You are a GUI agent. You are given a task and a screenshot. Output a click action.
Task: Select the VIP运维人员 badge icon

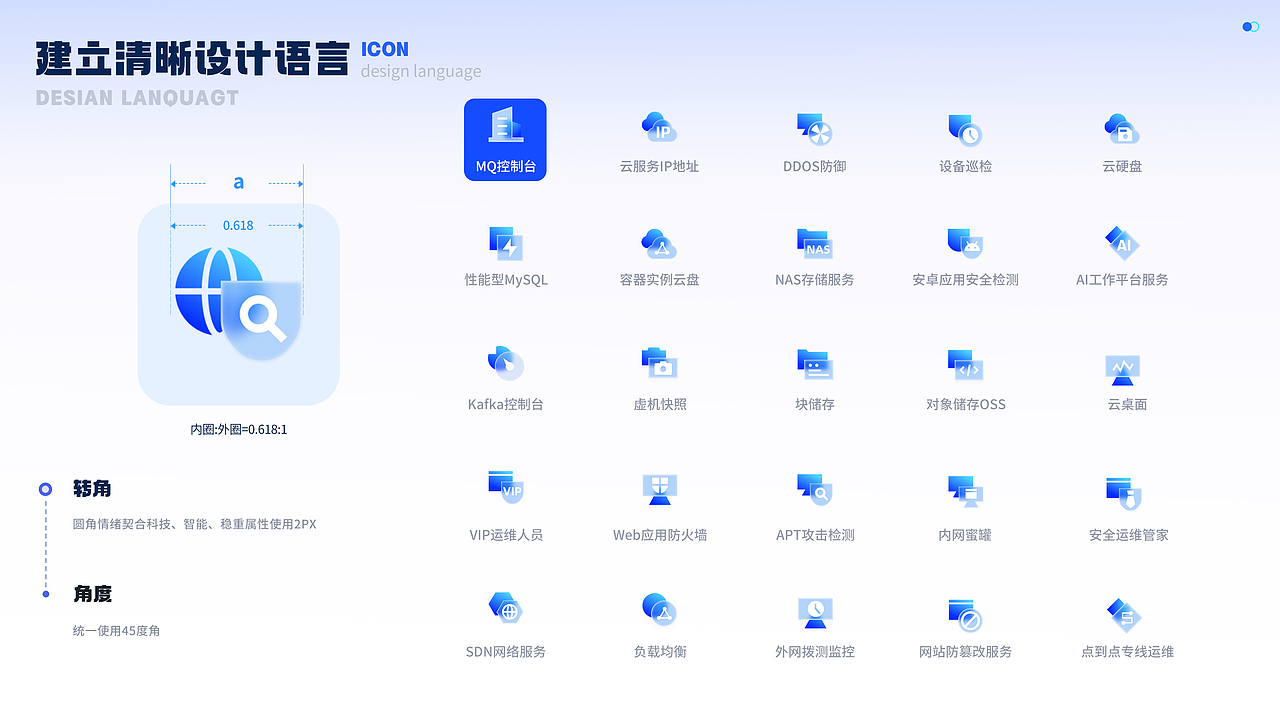(505, 488)
